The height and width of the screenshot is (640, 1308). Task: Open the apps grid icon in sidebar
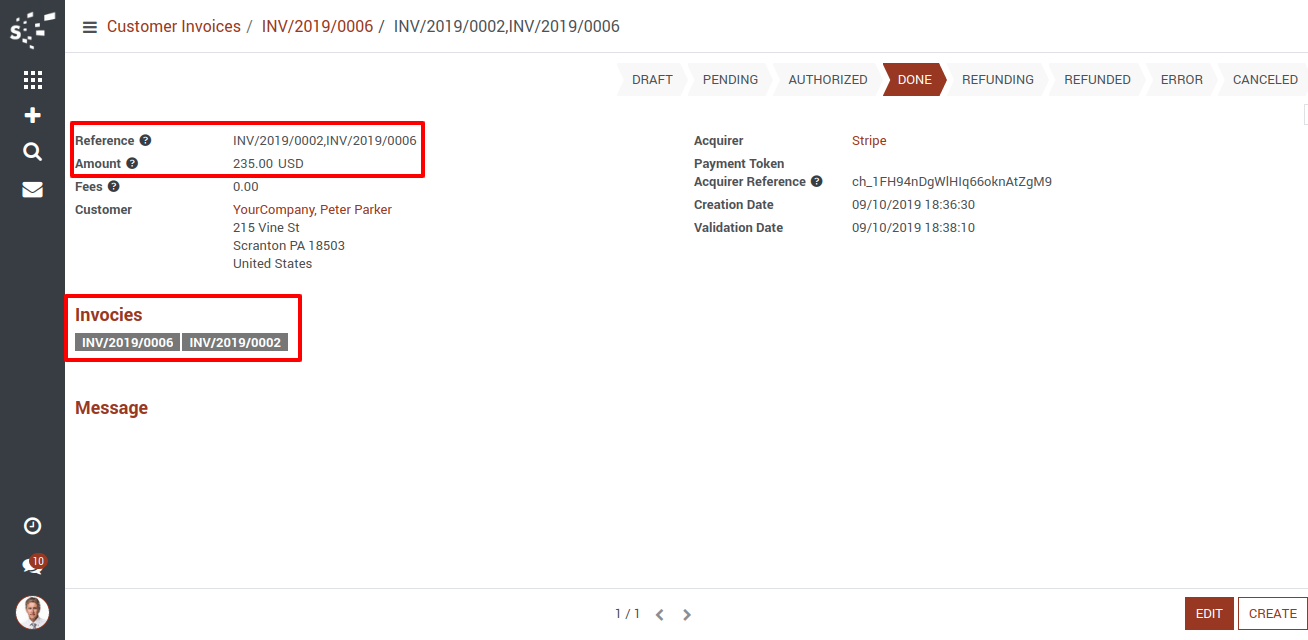(32, 80)
